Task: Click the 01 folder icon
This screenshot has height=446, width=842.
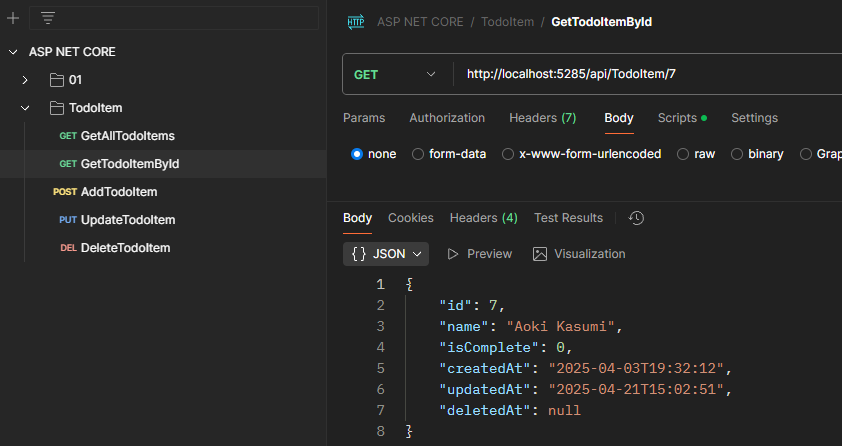Action: click(56, 80)
